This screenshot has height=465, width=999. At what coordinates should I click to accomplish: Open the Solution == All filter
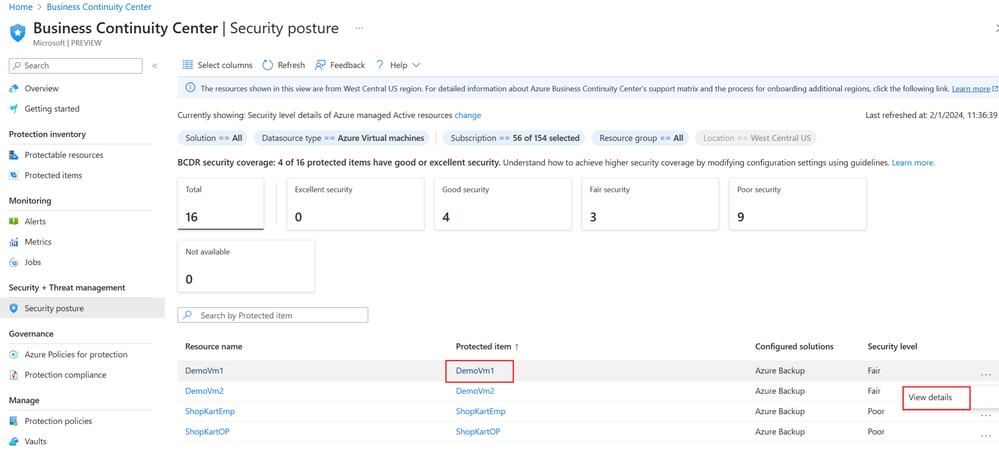point(213,138)
